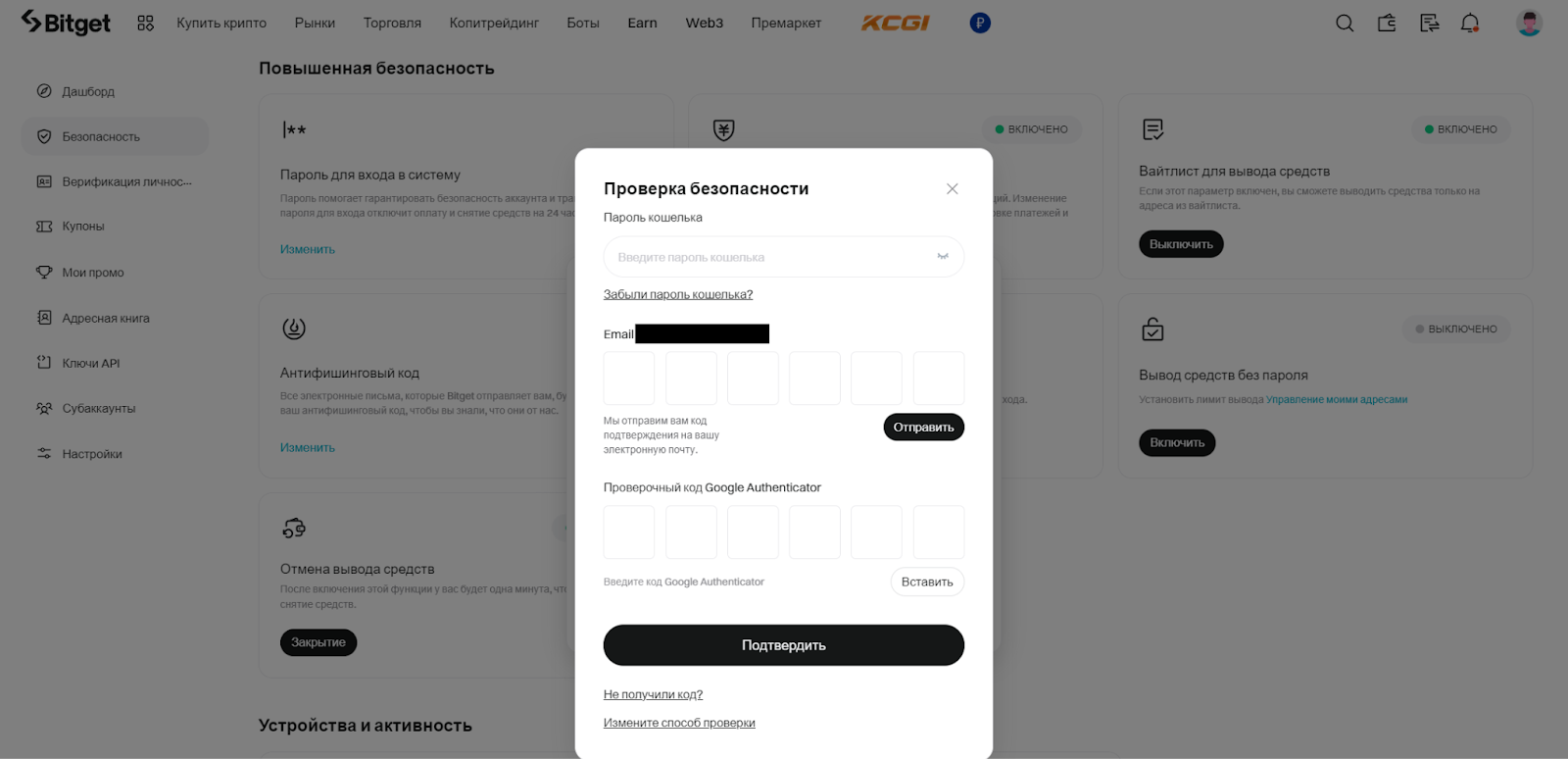Open the Торговля menu
The height and width of the screenshot is (759, 1568).
click(x=392, y=24)
